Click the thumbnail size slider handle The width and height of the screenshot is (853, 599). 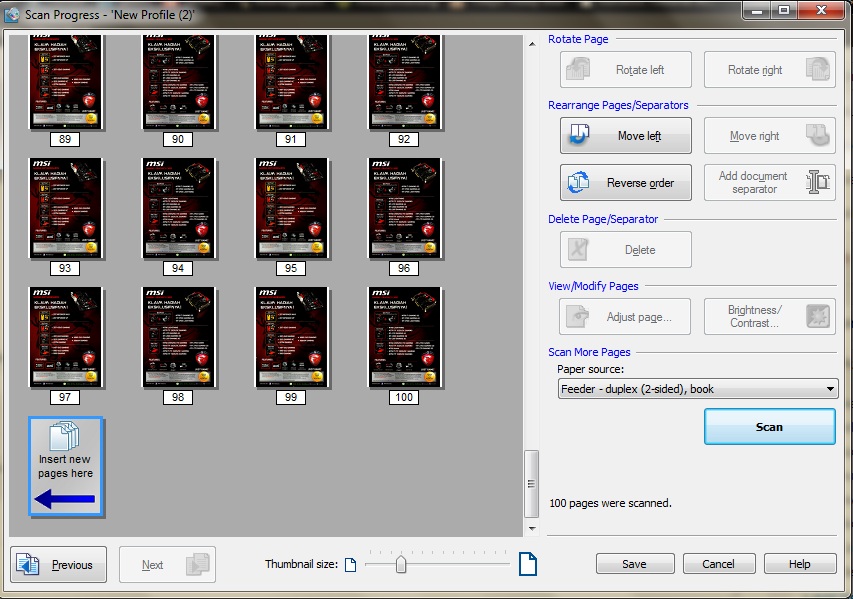click(401, 565)
